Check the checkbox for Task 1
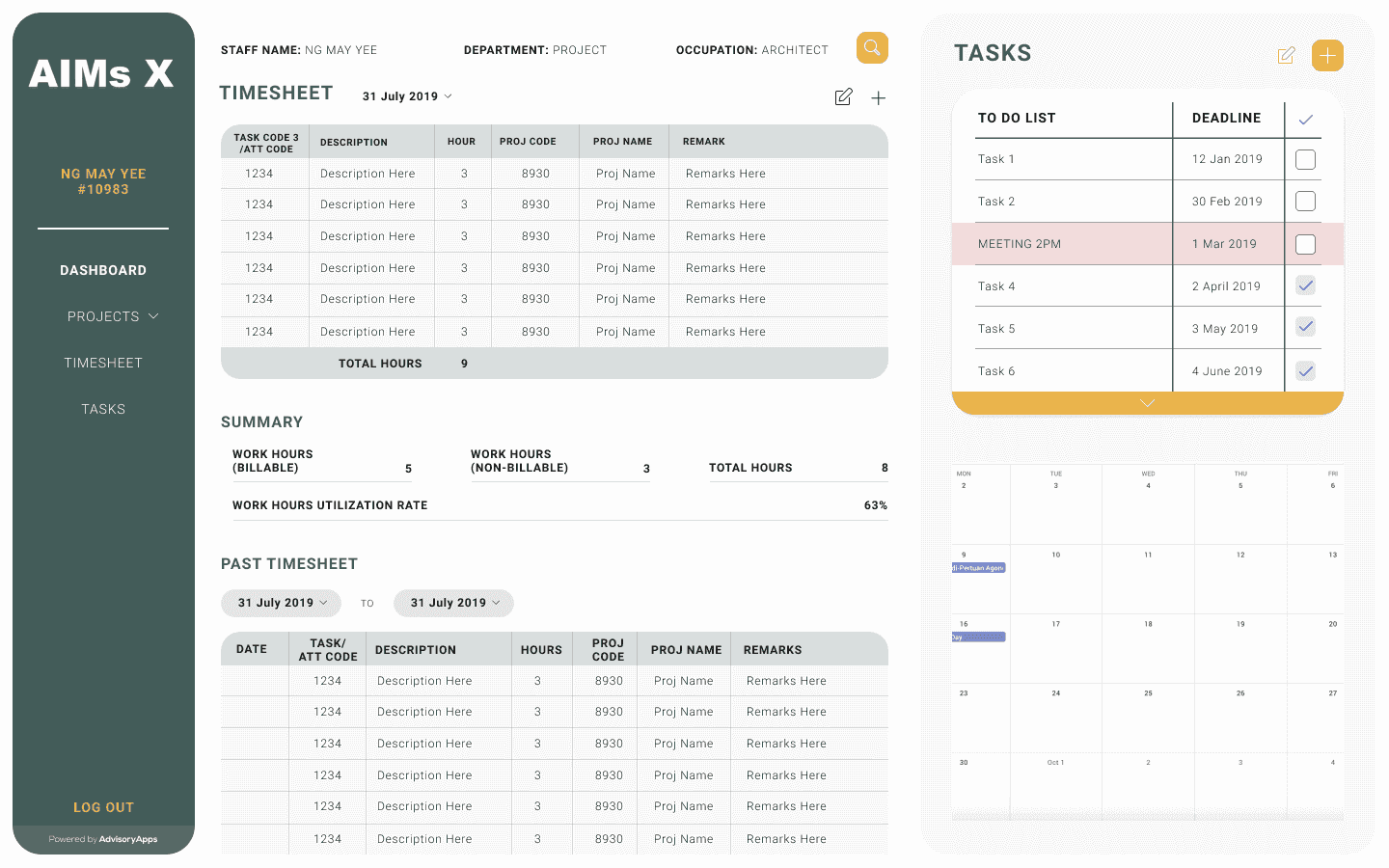Screen dimensions: 1389x868 1305,159
